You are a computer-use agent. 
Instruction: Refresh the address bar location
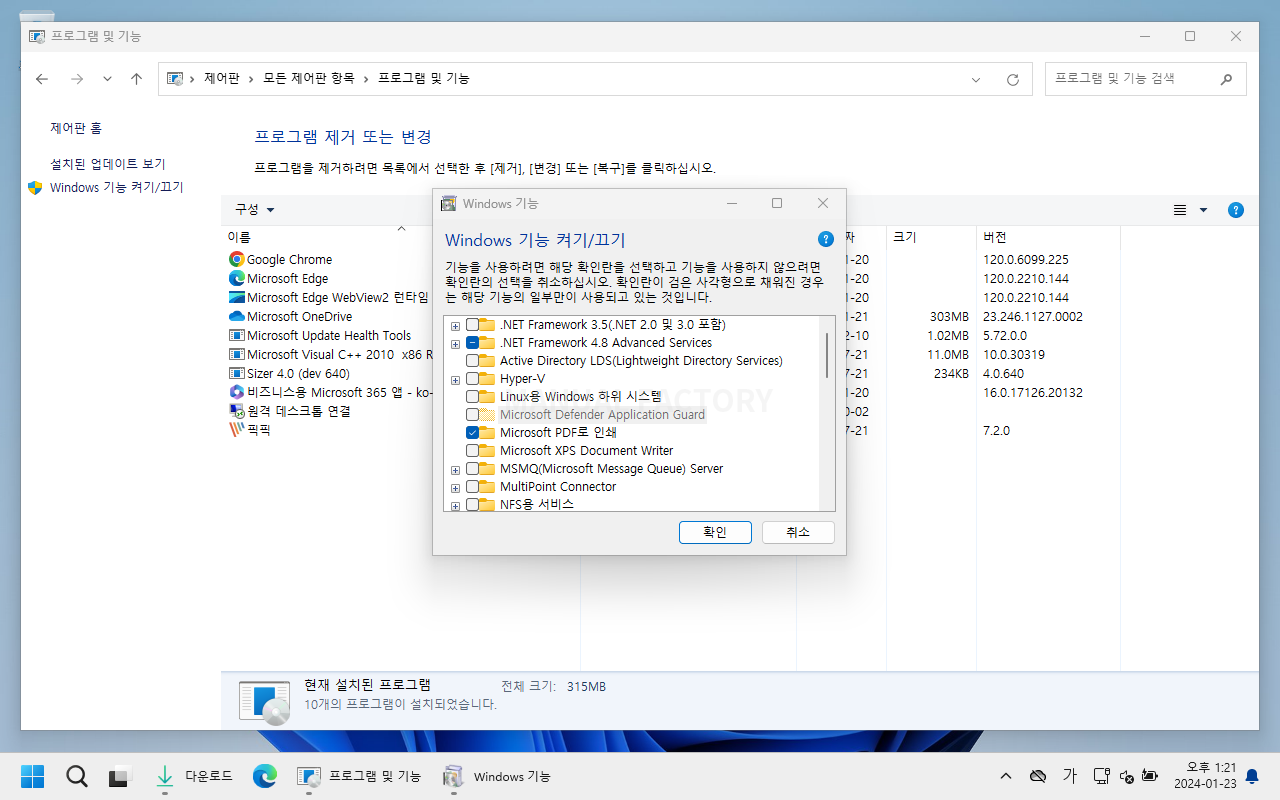coord(1013,79)
